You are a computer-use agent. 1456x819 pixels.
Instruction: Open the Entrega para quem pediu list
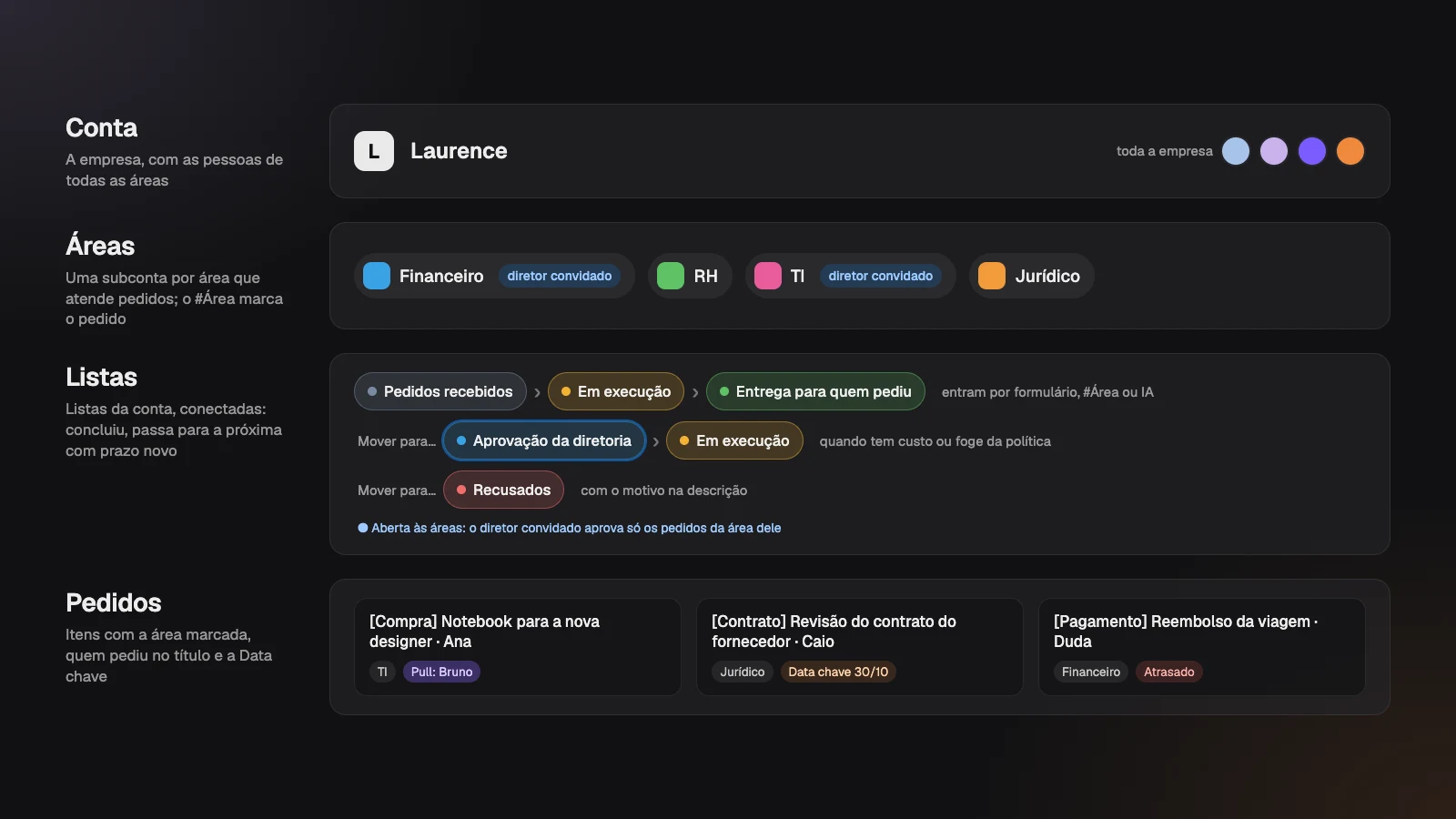(815, 391)
